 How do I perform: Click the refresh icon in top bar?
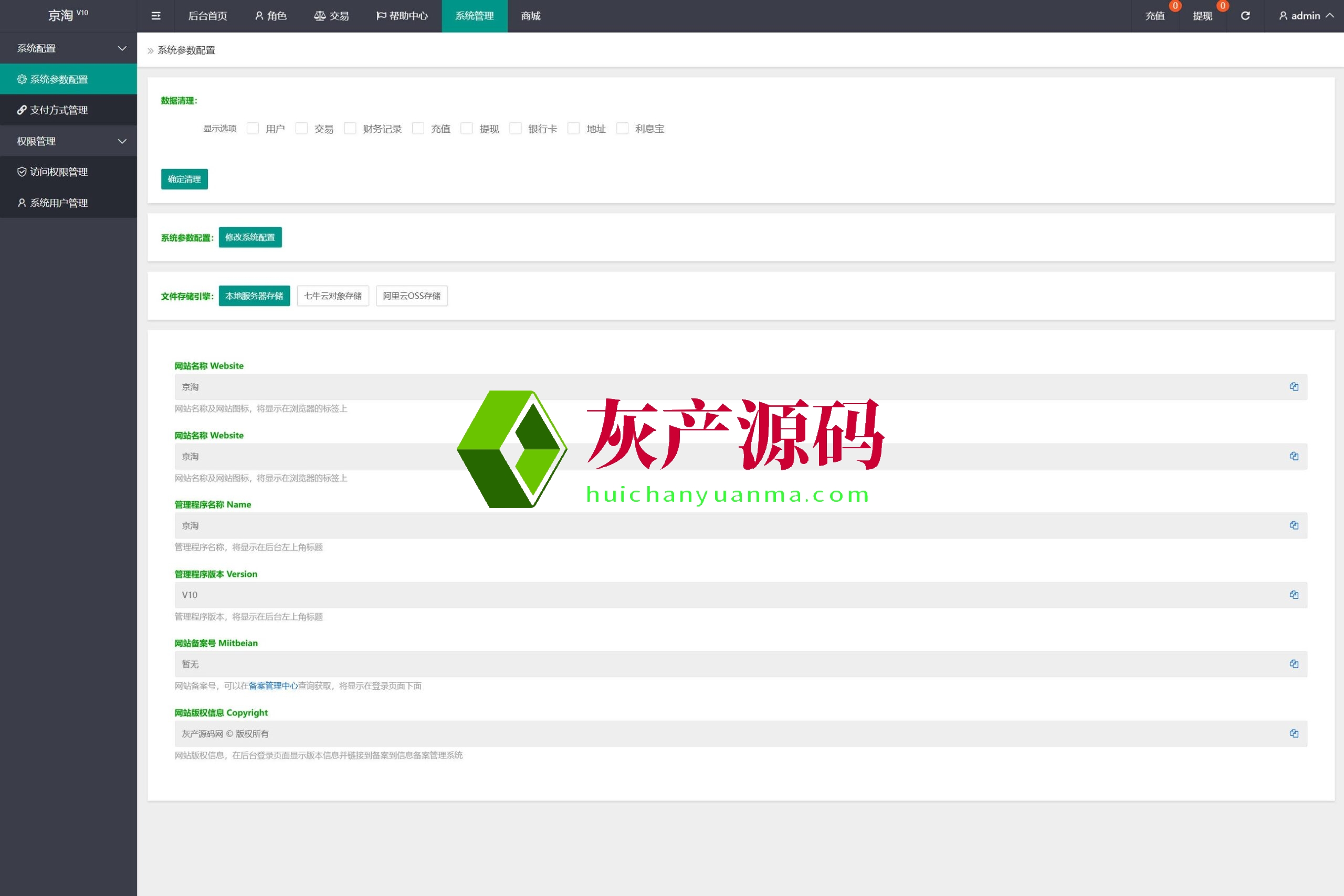point(1245,16)
